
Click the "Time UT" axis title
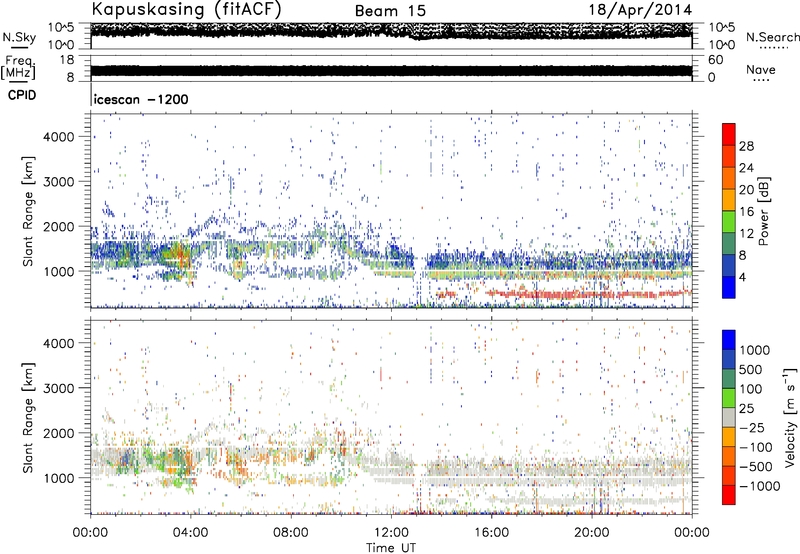391,548
